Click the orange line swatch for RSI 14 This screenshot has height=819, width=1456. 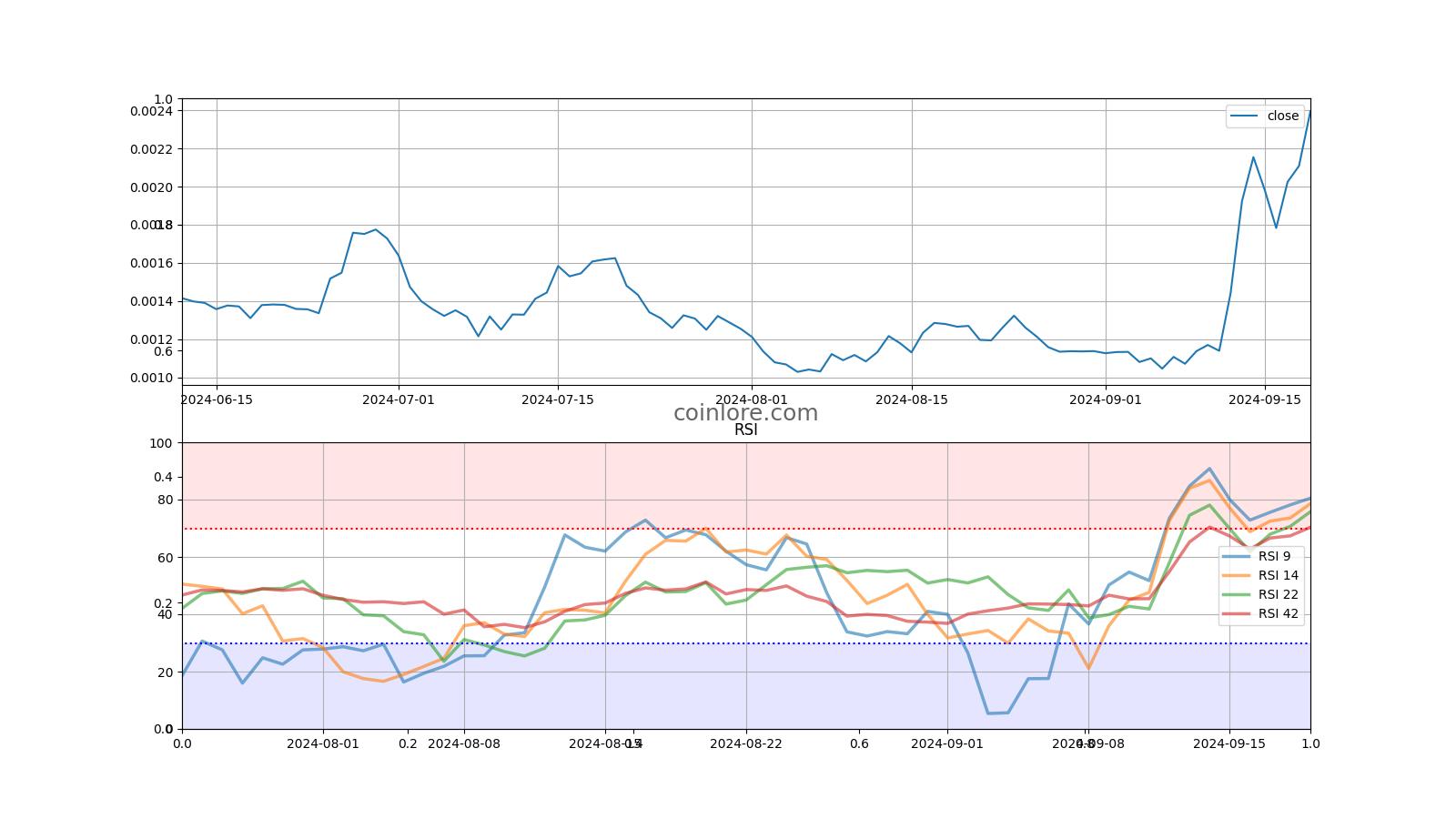coord(1236,575)
